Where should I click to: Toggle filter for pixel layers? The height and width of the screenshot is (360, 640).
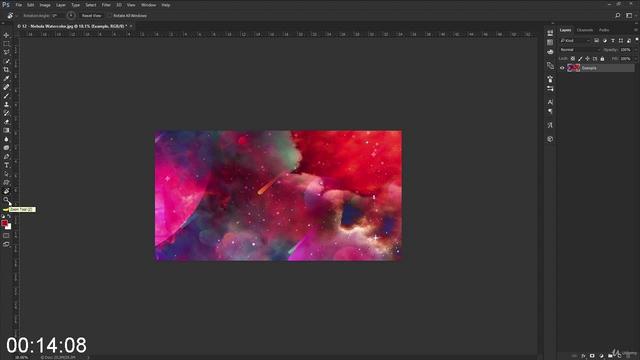point(596,40)
